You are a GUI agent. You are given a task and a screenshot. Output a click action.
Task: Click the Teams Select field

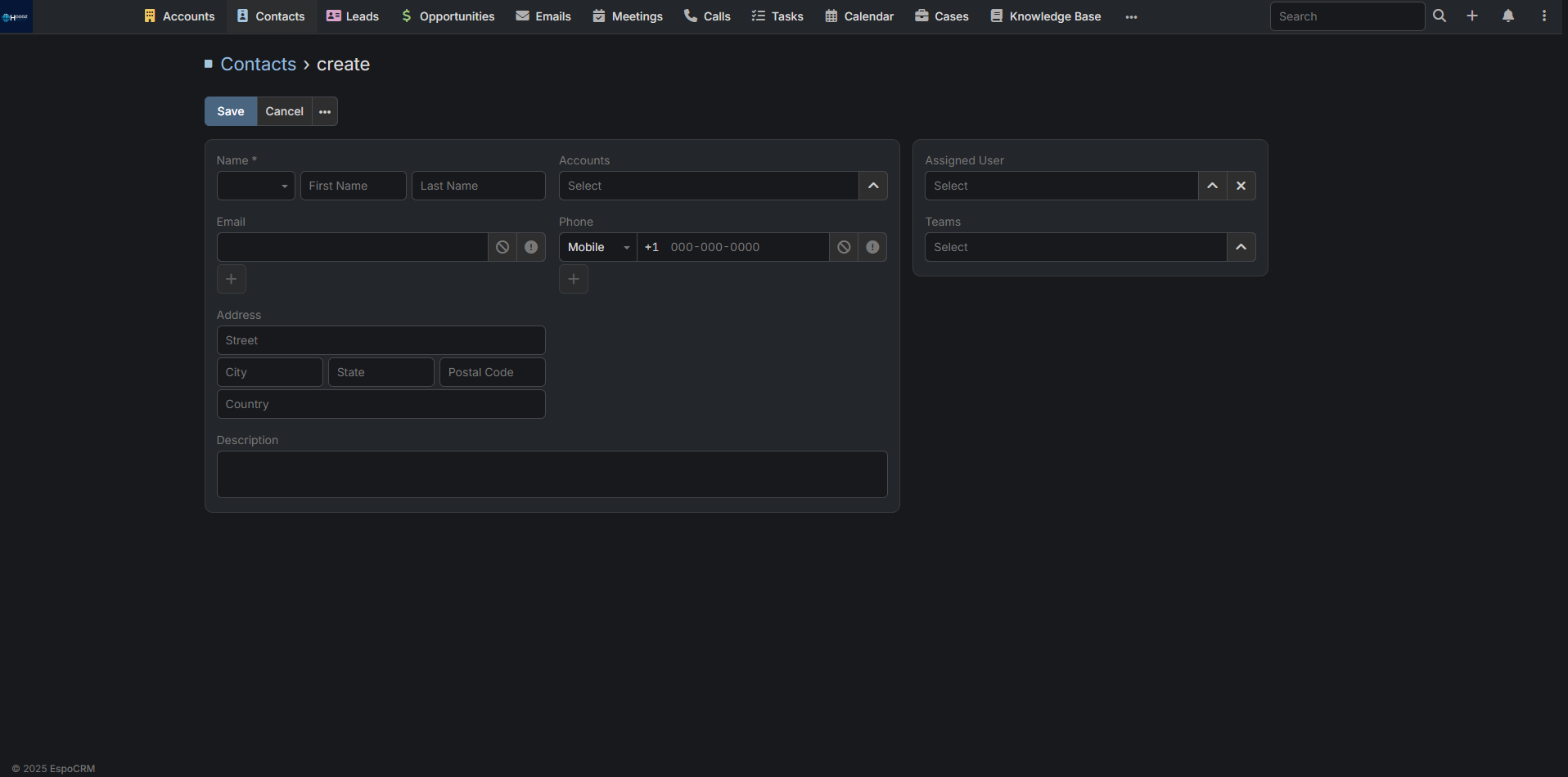click(1076, 247)
